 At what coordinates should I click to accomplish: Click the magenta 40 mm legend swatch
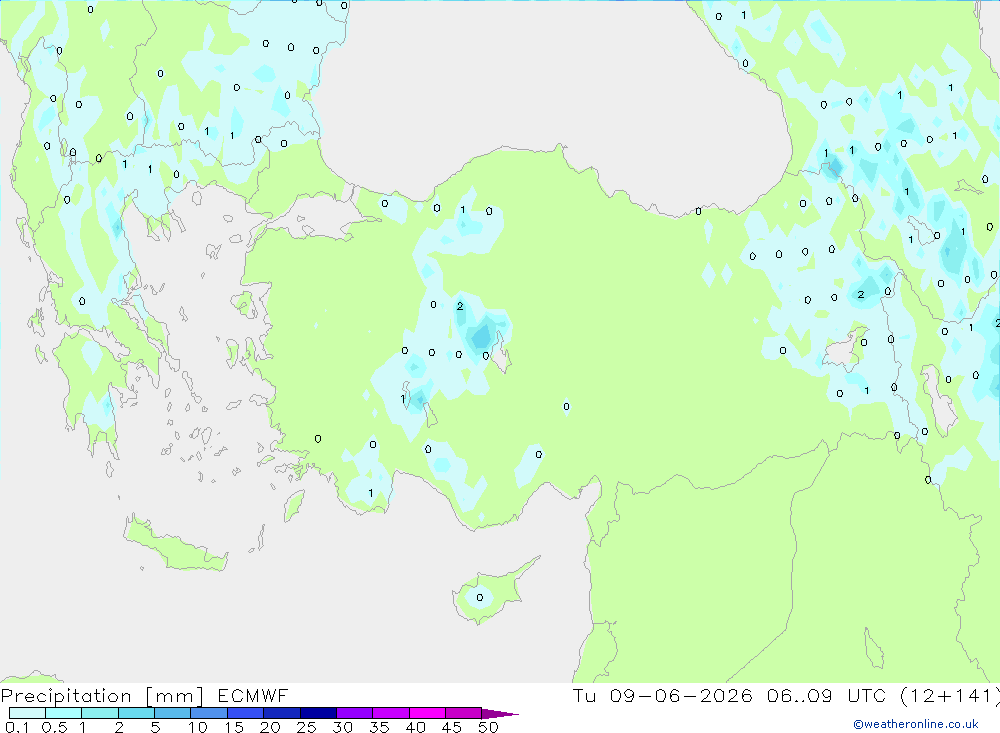427,713
